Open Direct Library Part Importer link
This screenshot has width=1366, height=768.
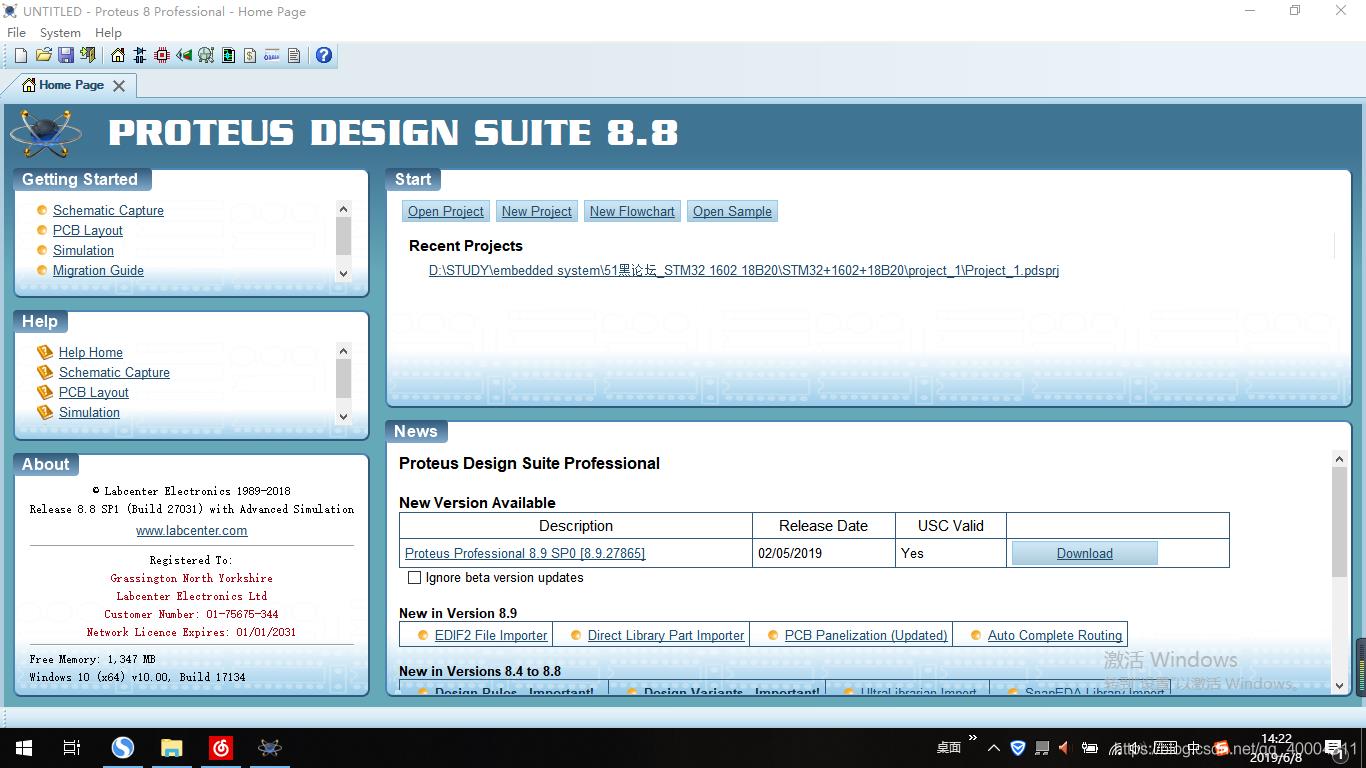(x=666, y=635)
